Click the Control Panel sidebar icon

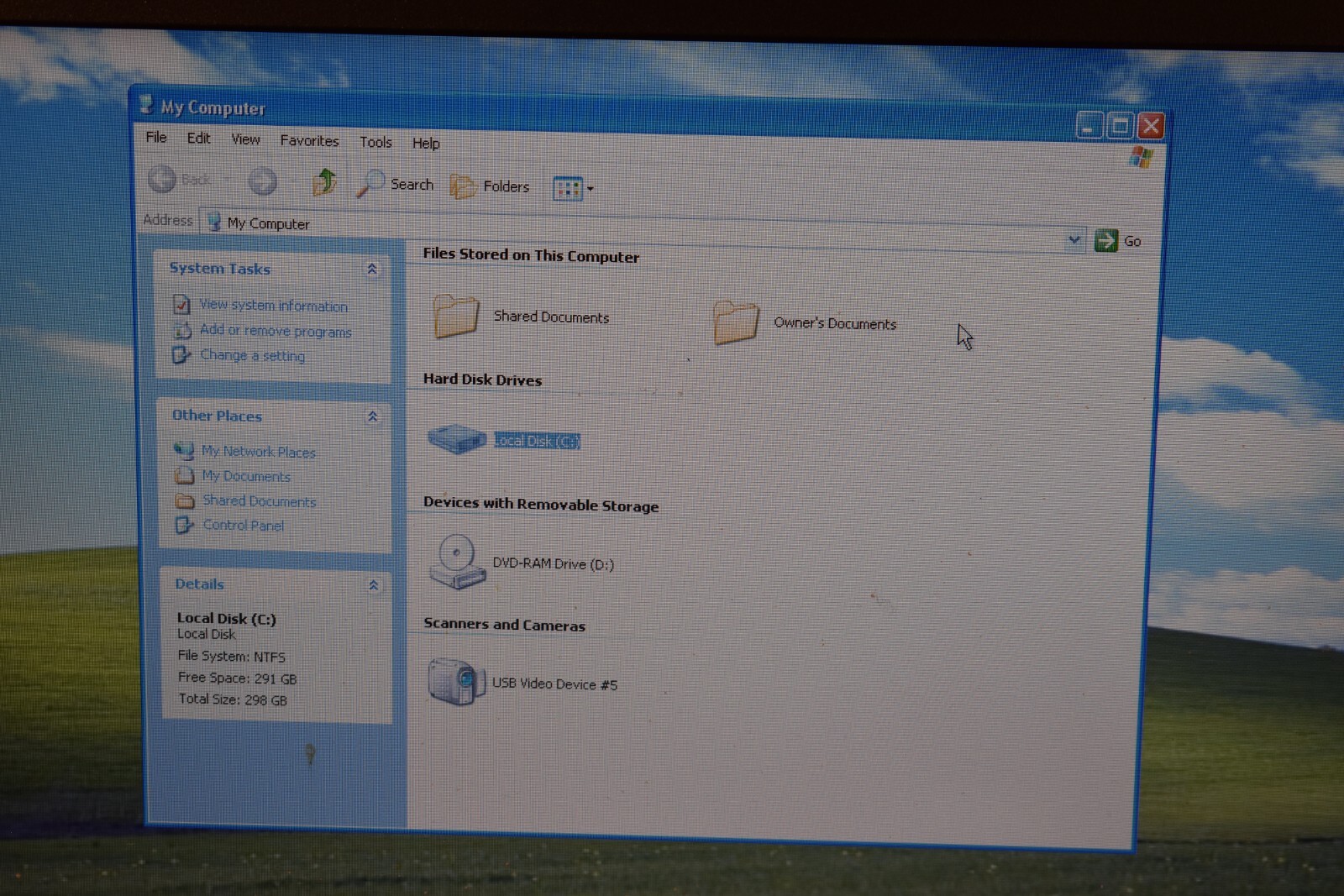(184, 525)
